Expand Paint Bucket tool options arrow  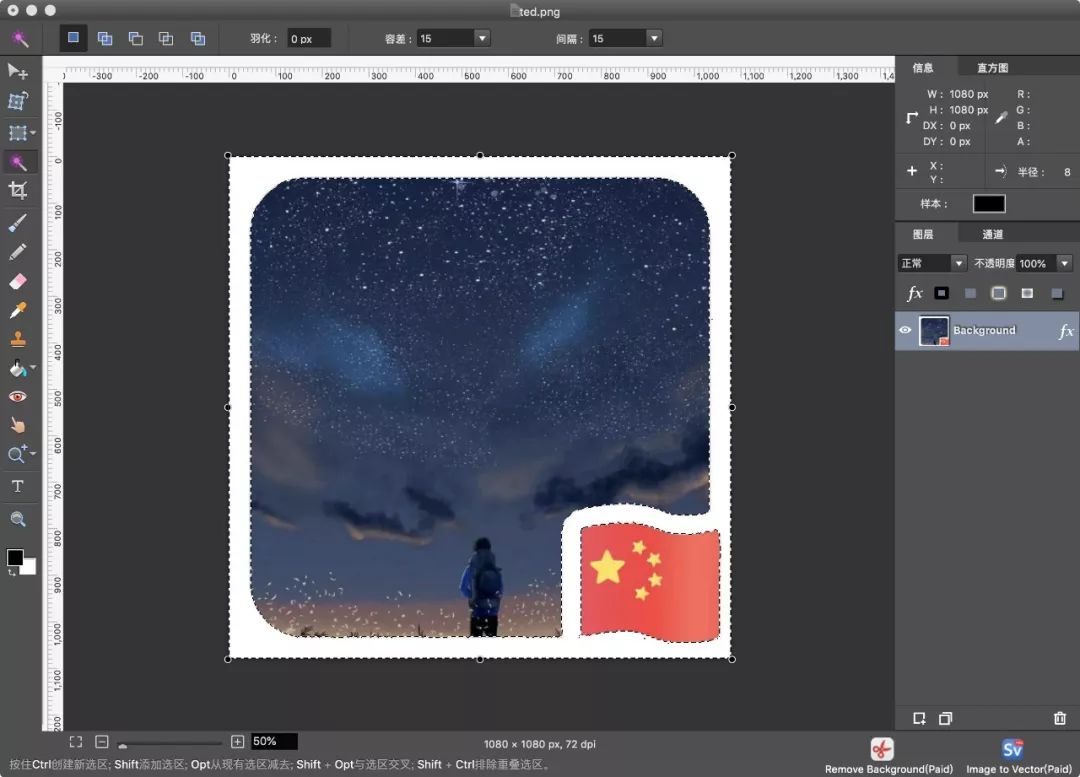(x=32, y=368)
